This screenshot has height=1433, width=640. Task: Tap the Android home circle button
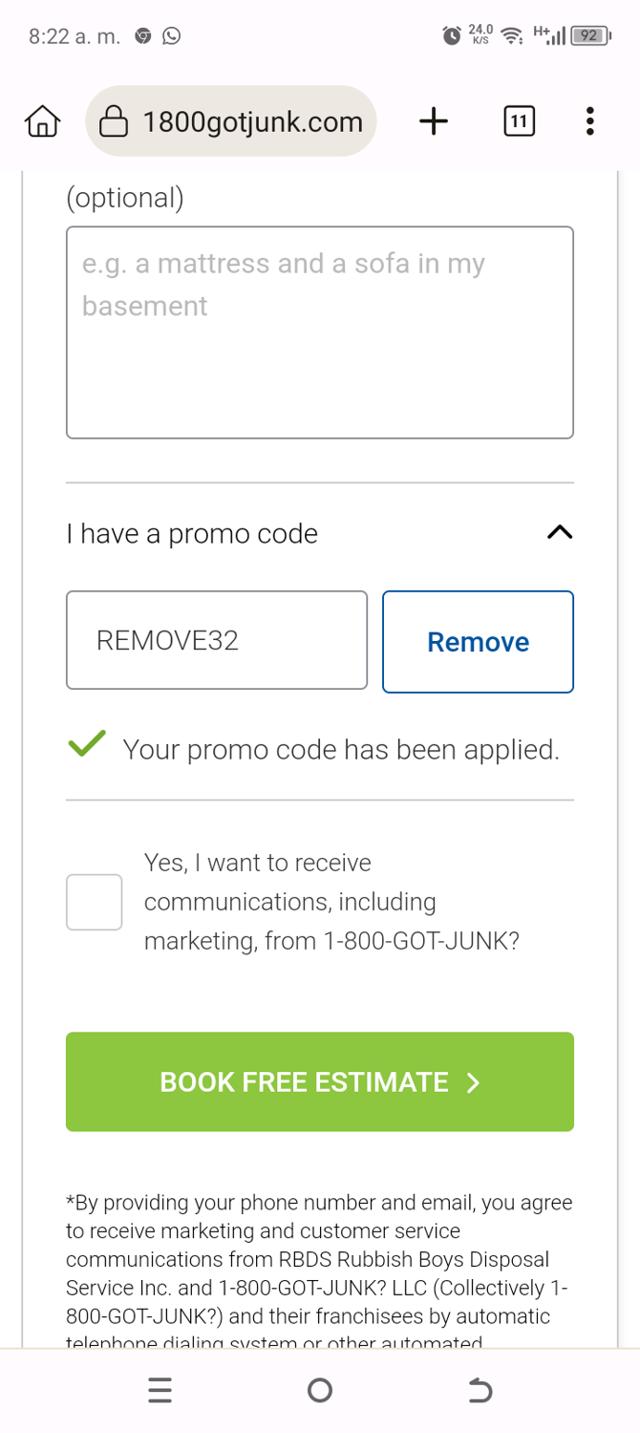pyautogui.click(x=320, y=1390)
